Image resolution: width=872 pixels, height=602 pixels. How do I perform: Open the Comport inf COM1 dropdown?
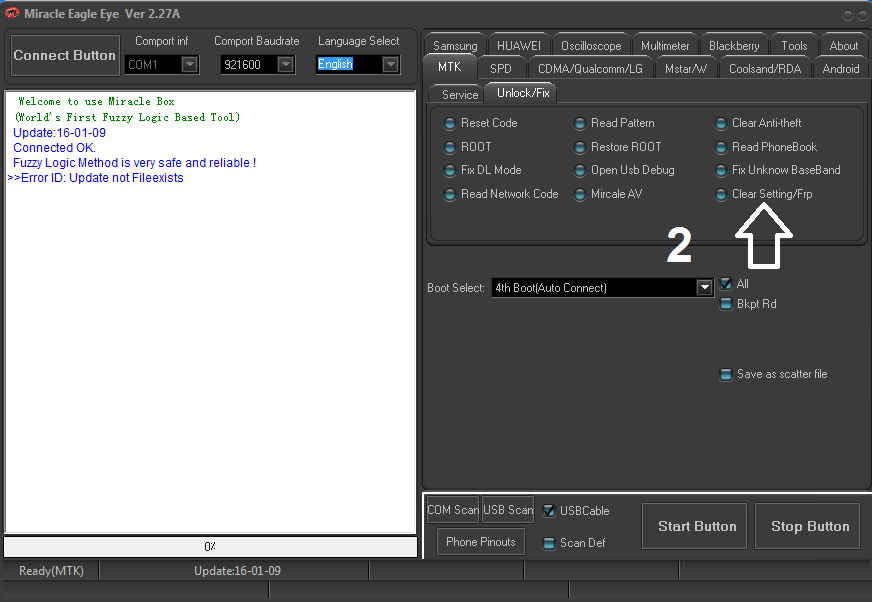point(190,65)
